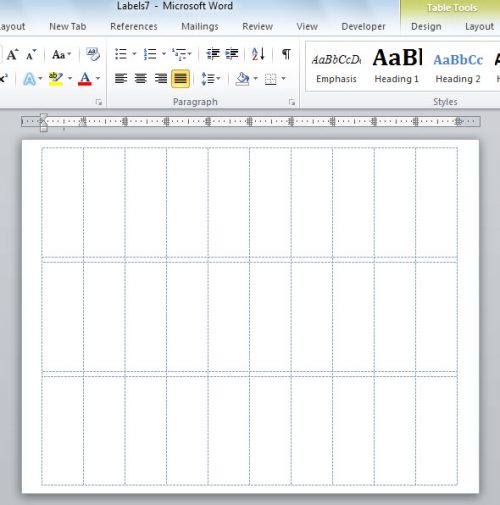
Task: Expand the Borders dropdown arrow
Action: point(284,79)
